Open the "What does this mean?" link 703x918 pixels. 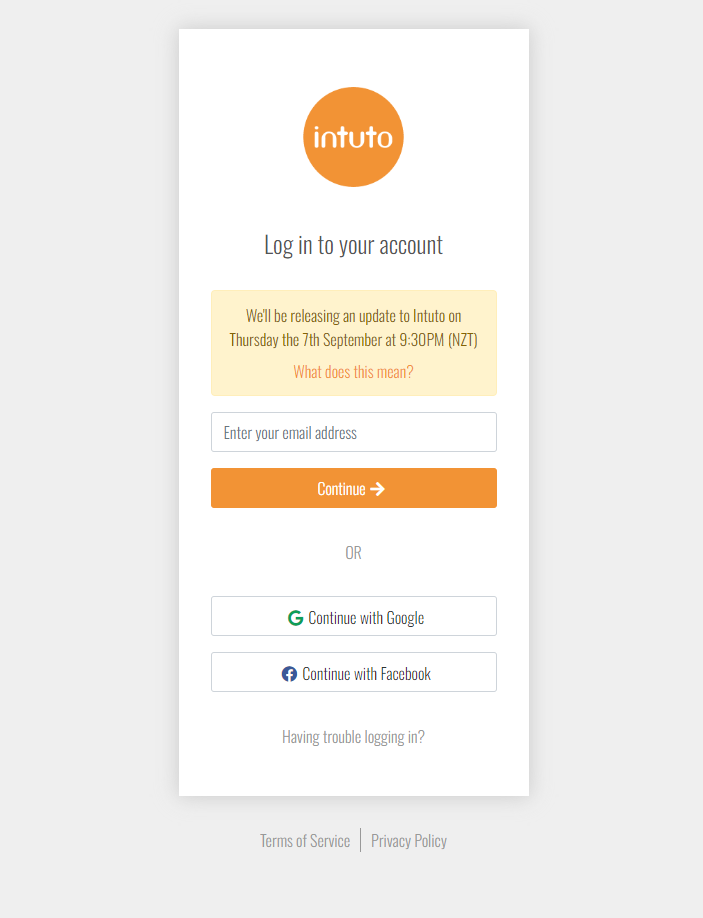point(353,371)
